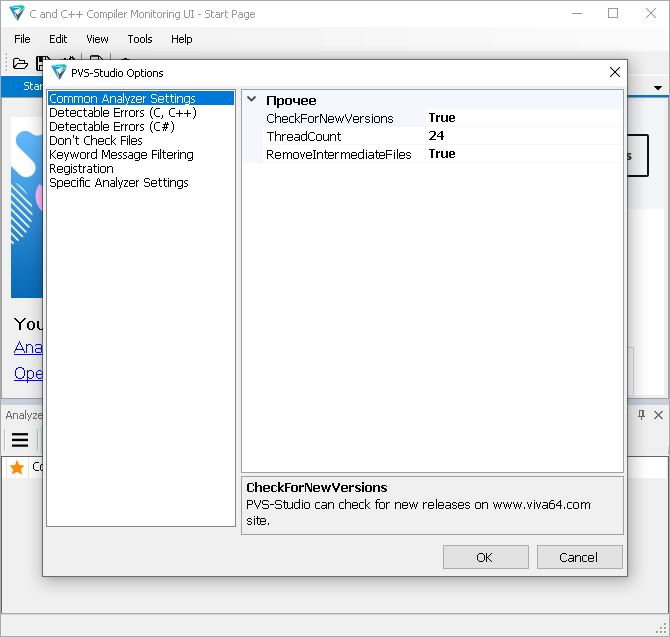Click CheckForNewVersions True value
Viewport: 670px width, 637px height.
[x=524, y=118]
